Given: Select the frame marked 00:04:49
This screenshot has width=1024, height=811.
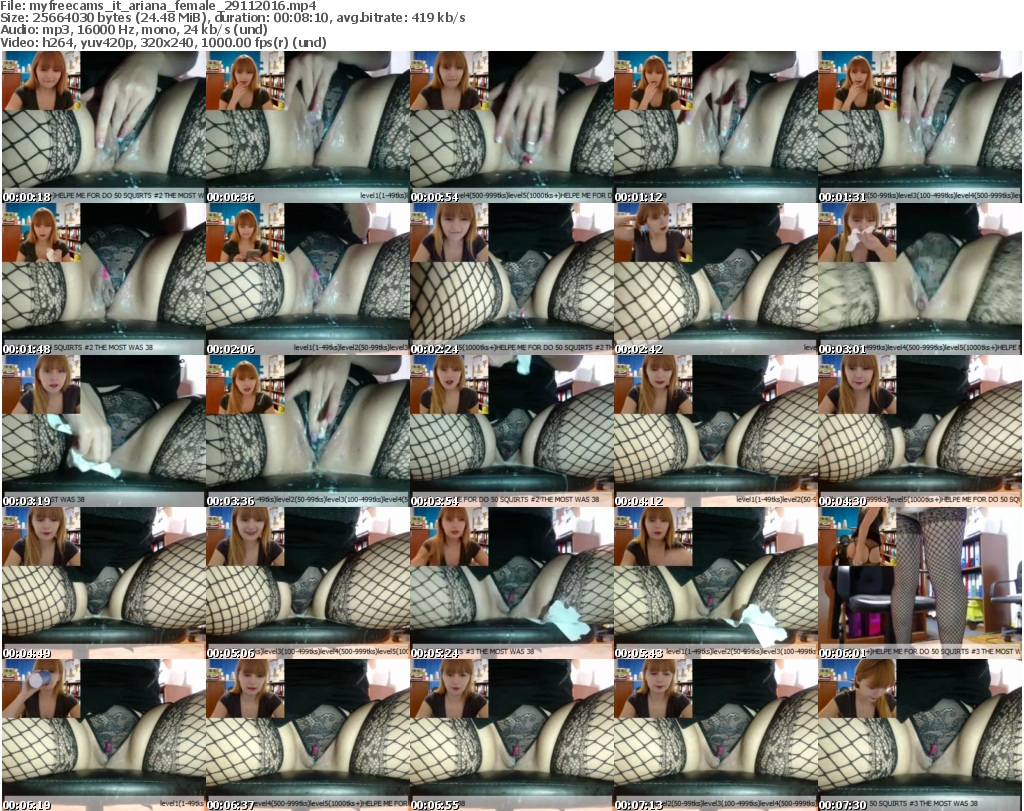Looking at the screenshot, I should pos(103,583).
